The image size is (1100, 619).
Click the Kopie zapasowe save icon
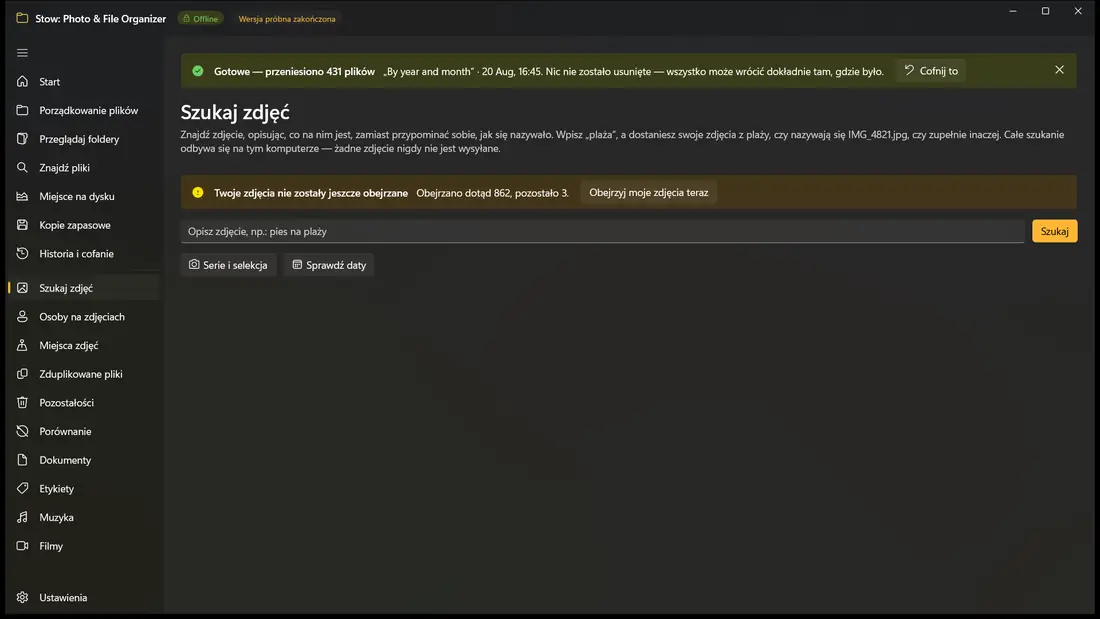pos(22,225)
